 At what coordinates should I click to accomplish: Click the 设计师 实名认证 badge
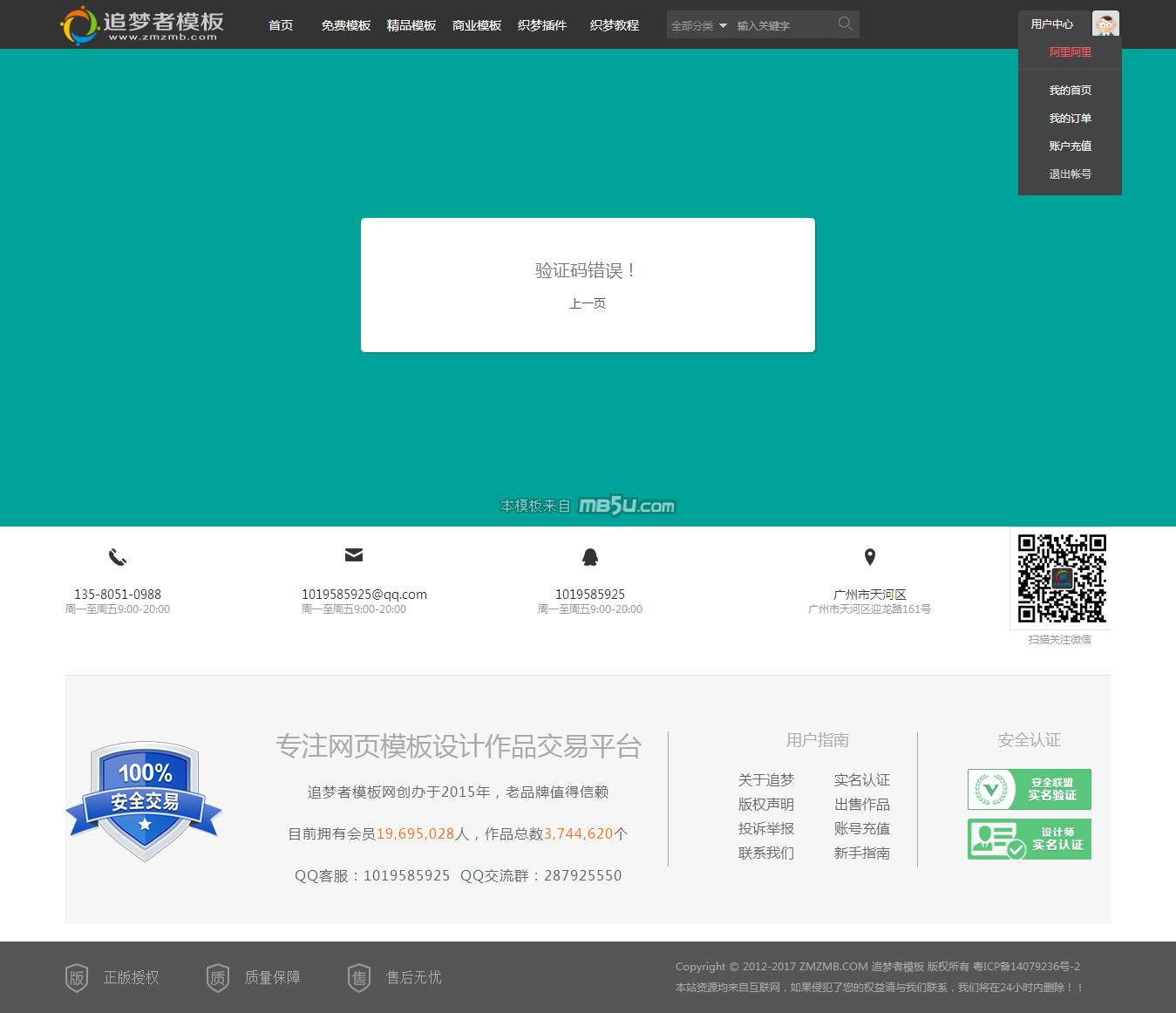1029,839
